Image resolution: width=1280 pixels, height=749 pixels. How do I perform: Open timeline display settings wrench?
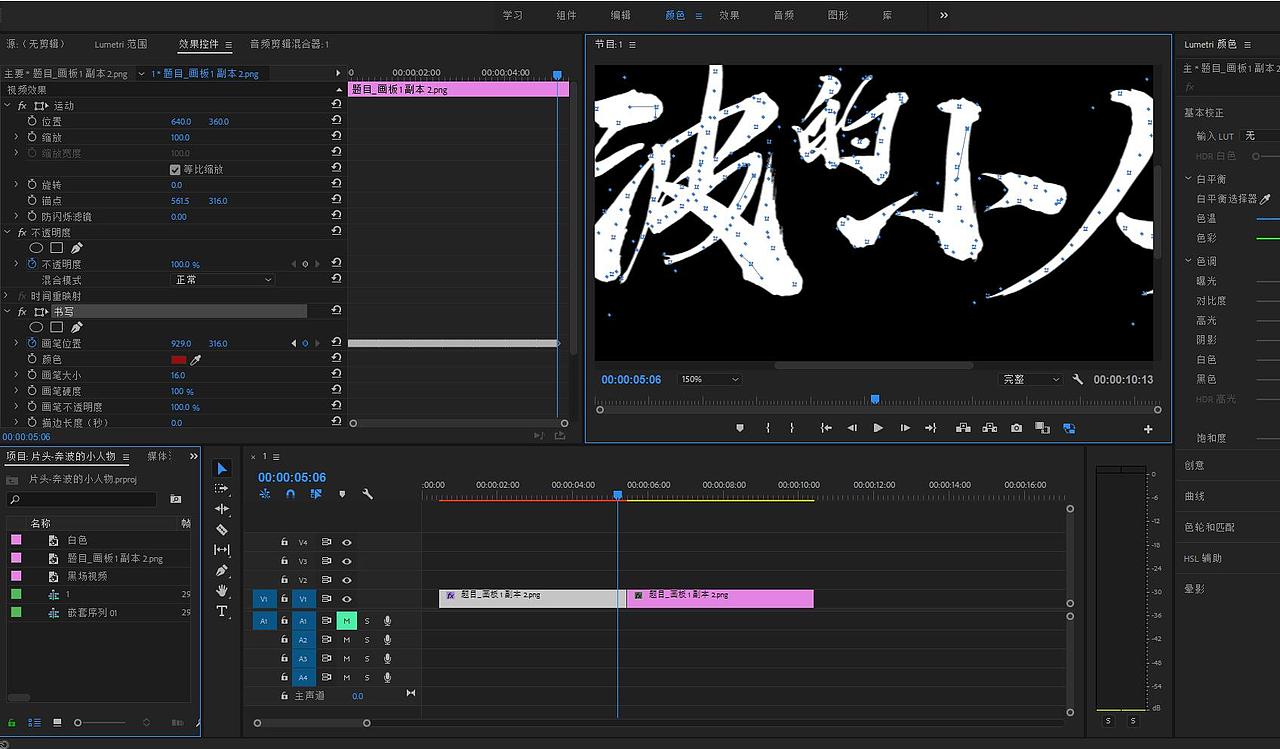[x=367, y=494]
